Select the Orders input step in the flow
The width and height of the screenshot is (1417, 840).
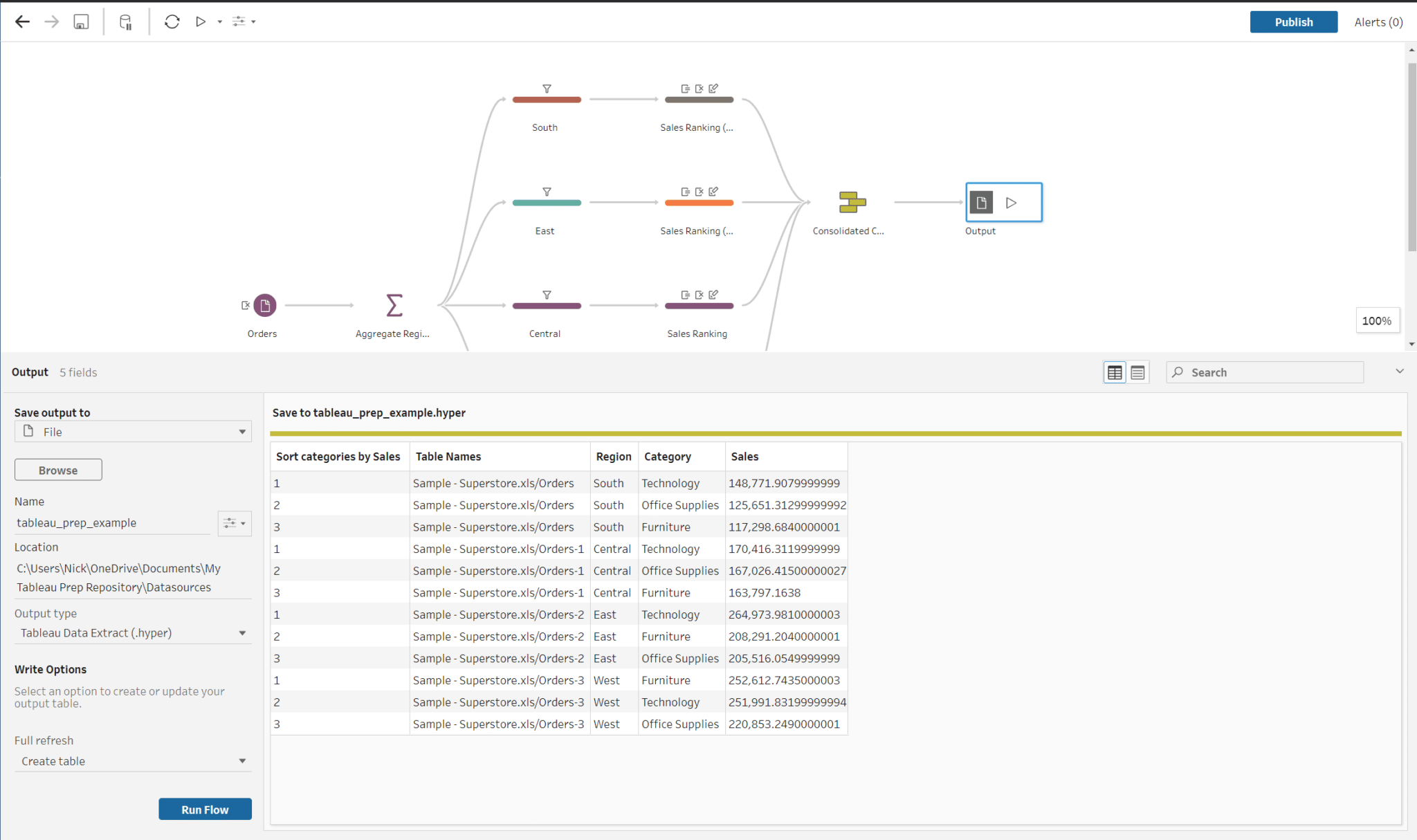point(264,304)
